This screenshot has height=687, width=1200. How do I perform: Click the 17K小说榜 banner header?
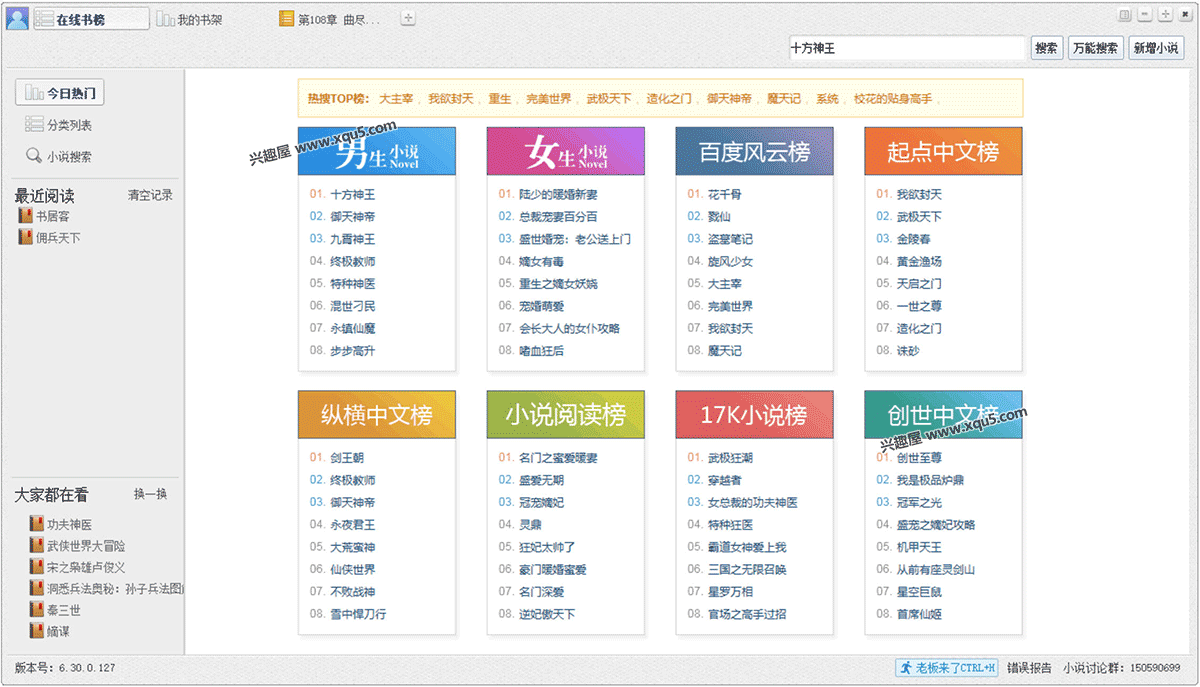coord(755,414)
